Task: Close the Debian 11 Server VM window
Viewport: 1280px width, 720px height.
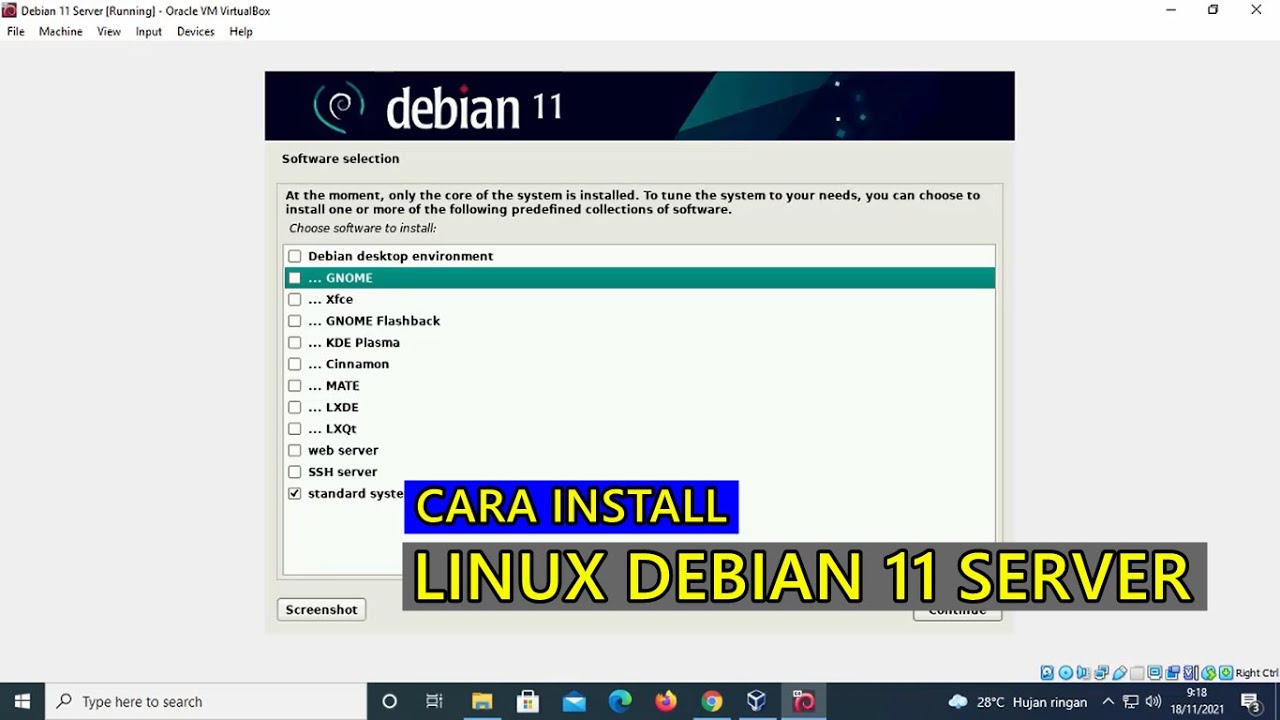Action: [x=1257, y=10]
